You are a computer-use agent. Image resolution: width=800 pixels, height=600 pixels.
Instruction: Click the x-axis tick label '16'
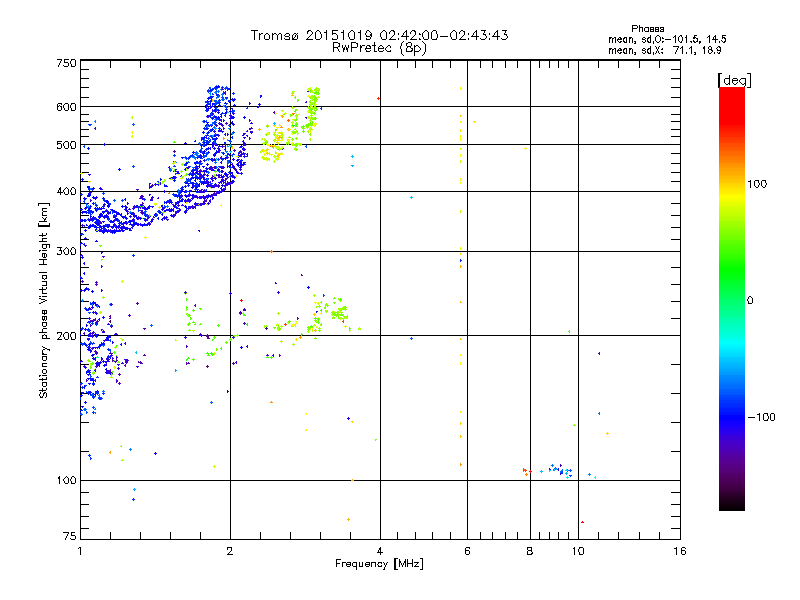[x=680, y=551]
